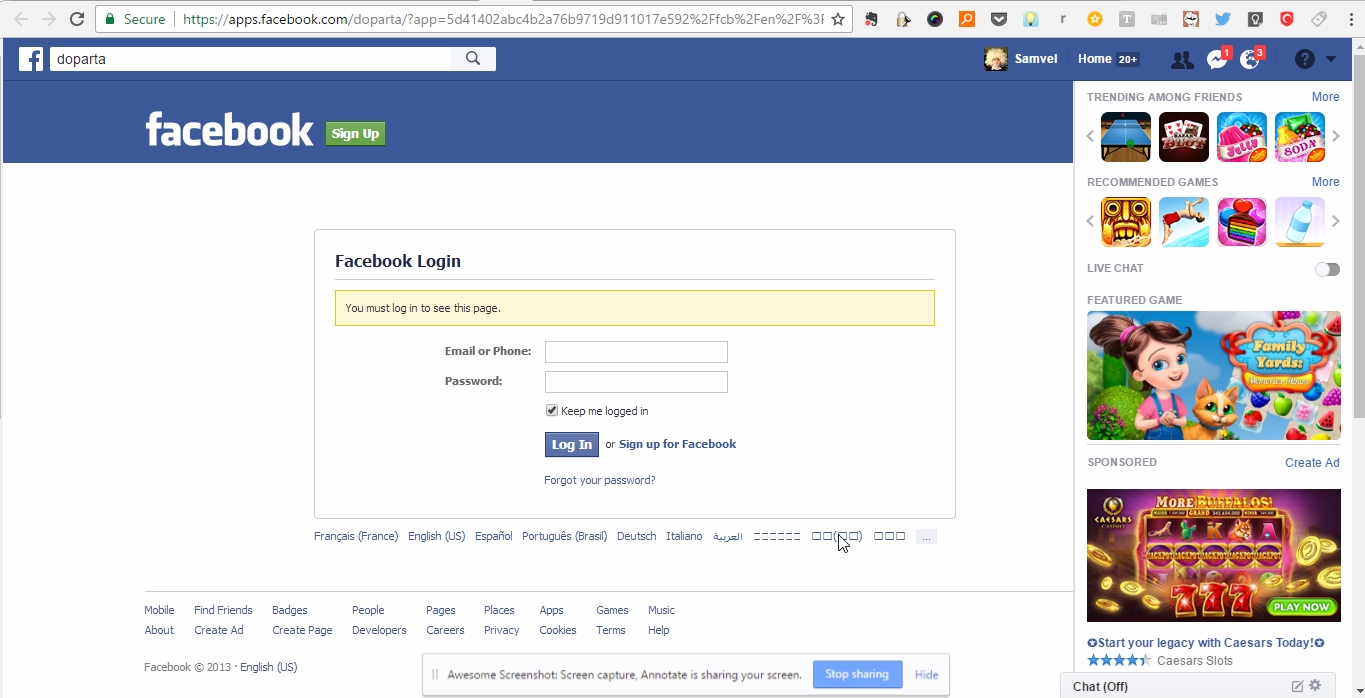Open the Friend Requests icon

(1182, 60)
